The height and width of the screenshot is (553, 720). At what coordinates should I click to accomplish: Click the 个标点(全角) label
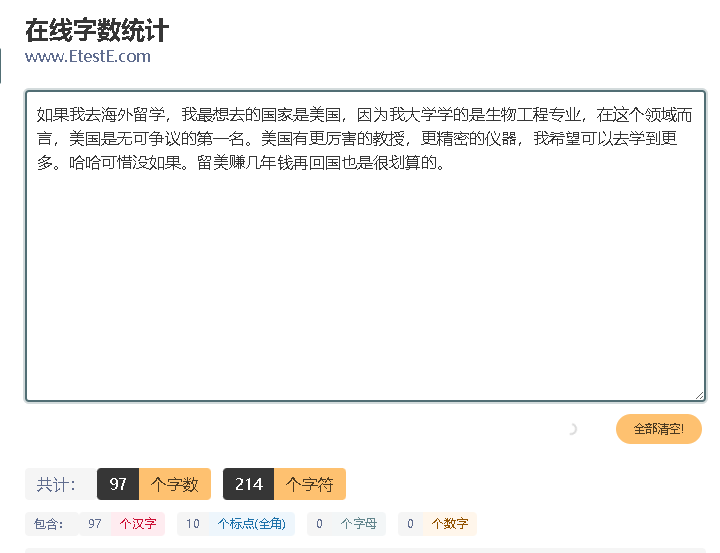click(252, 524)
